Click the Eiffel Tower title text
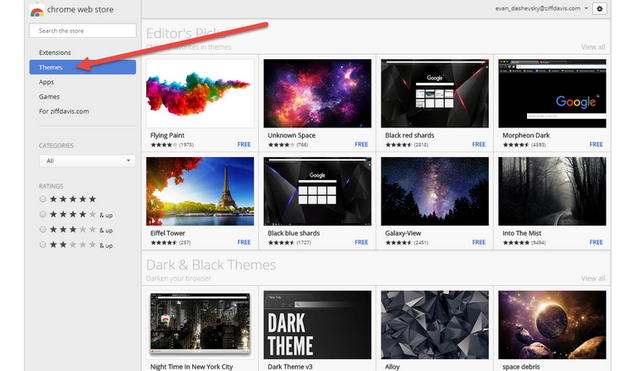630x371 pixels. pos(168,233)
